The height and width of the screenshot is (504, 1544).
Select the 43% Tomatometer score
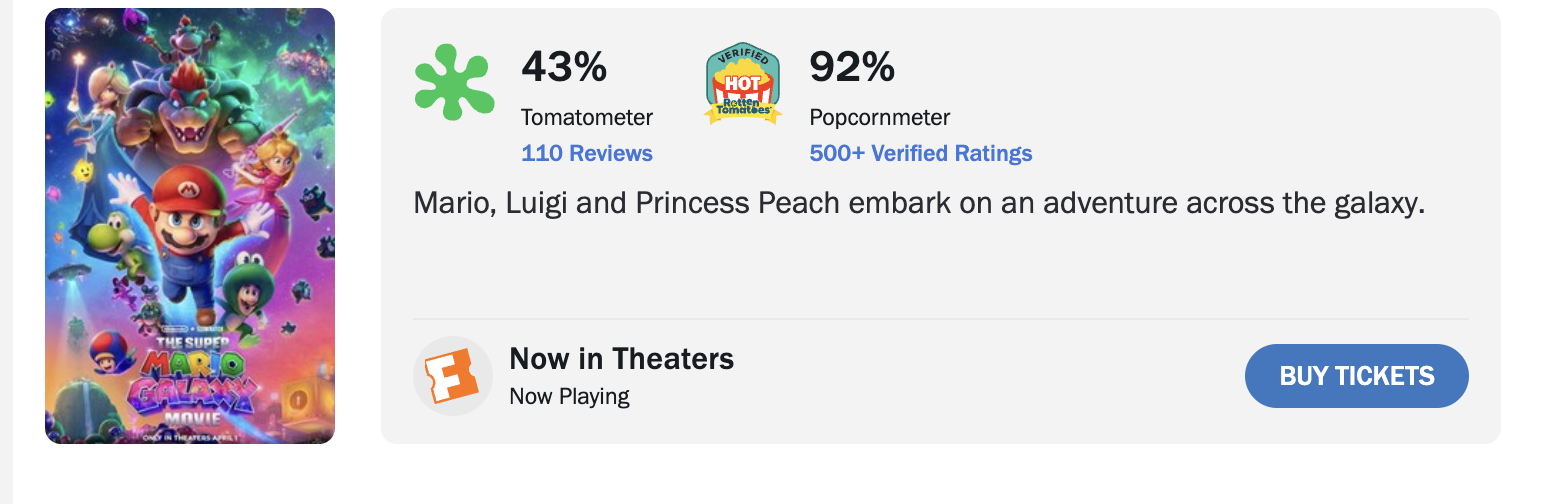pyautogui.click(x=564, y=67)
